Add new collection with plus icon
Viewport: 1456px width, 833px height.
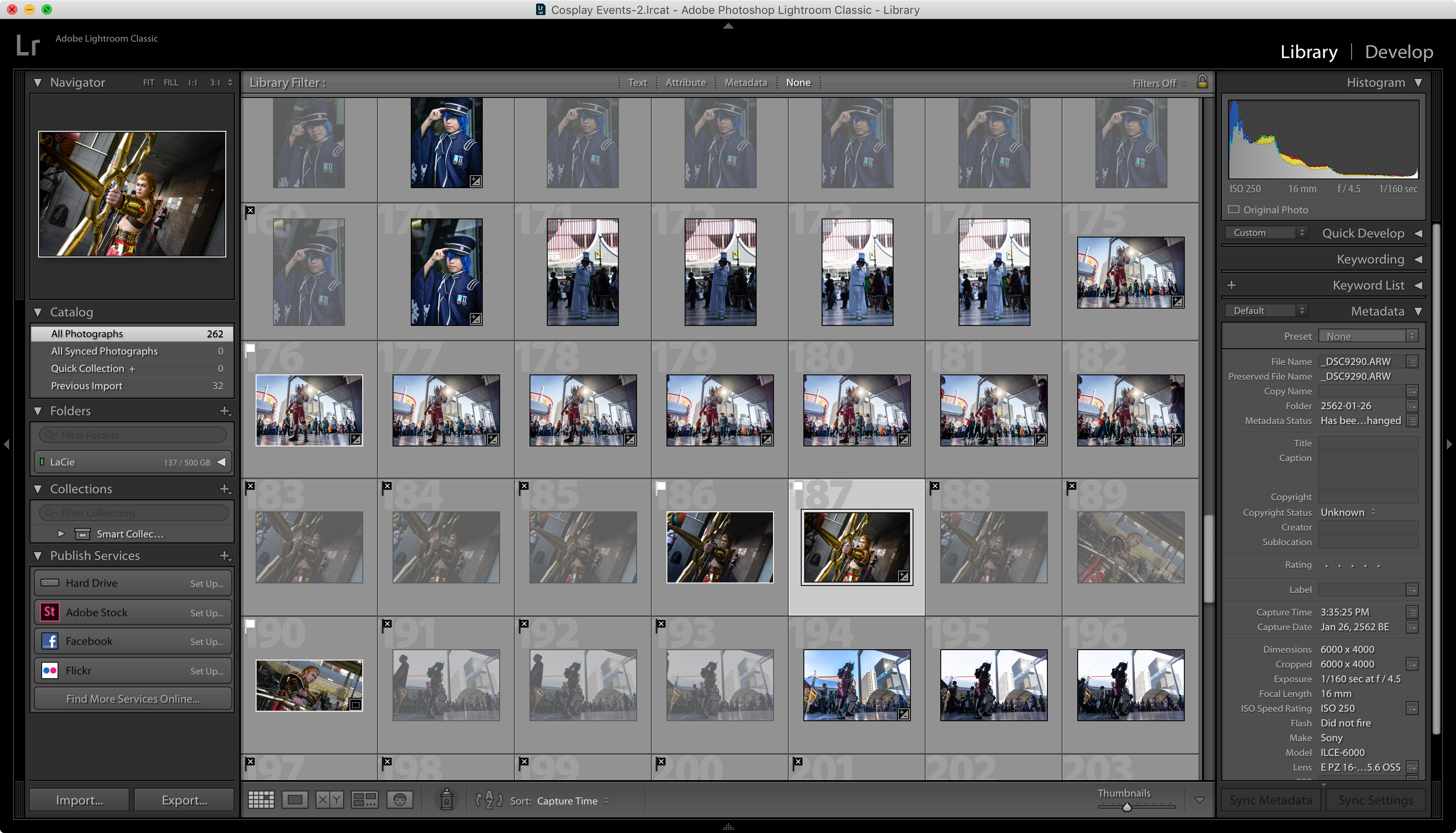tap(225, 489)
